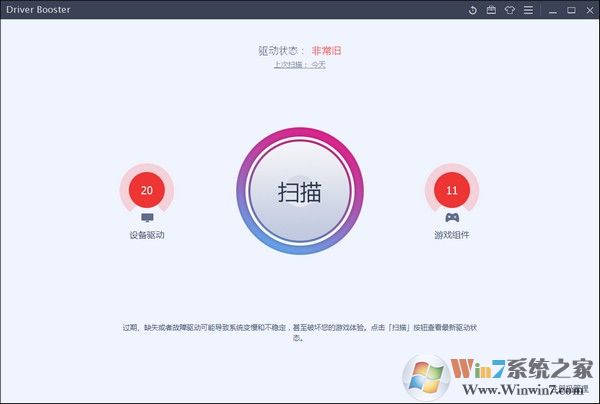Select the 设备驱动 label
Viewport: 600px width, 404px height.
click(147, 235)
